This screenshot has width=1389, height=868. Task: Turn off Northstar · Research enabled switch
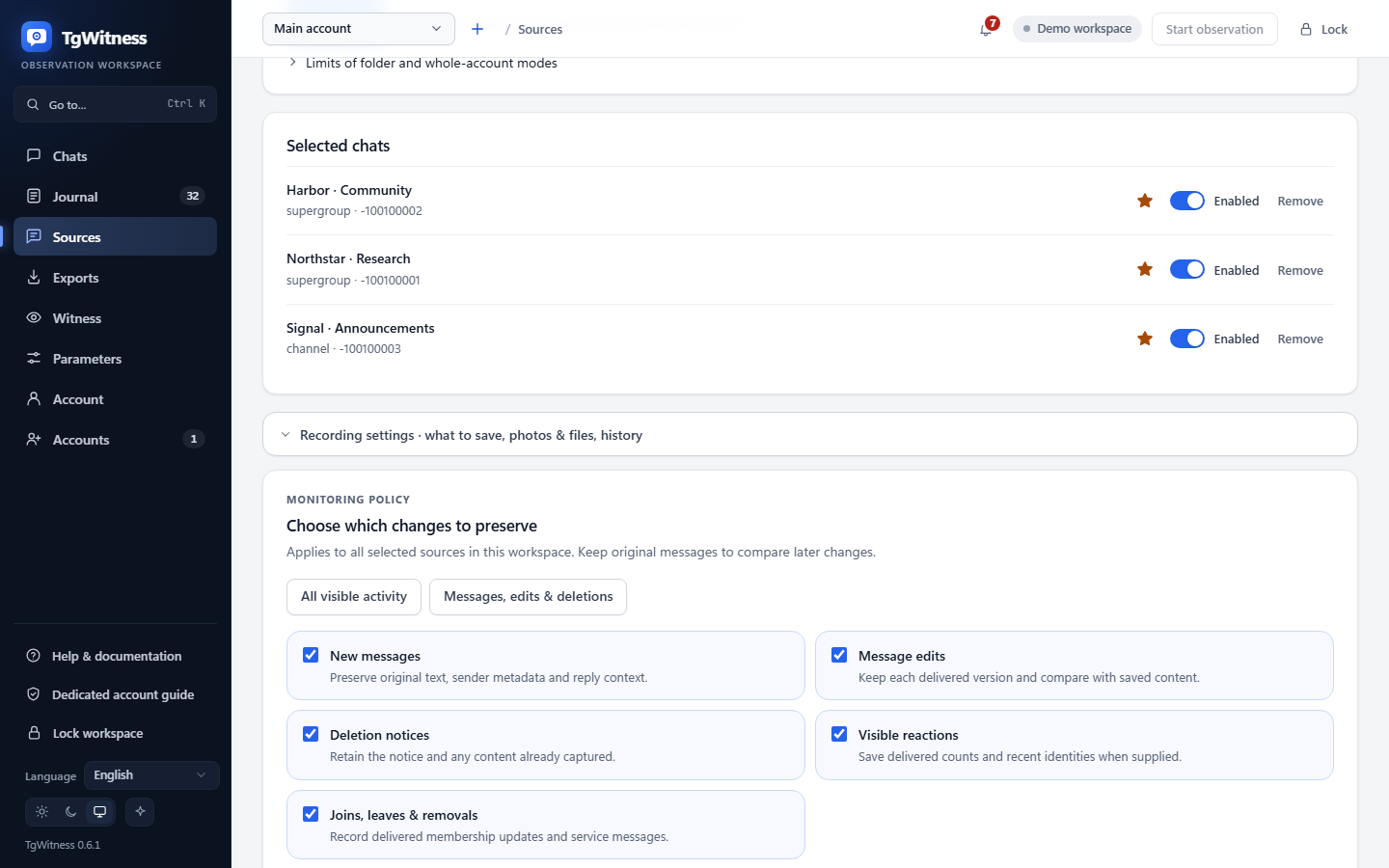point(1187,269)
